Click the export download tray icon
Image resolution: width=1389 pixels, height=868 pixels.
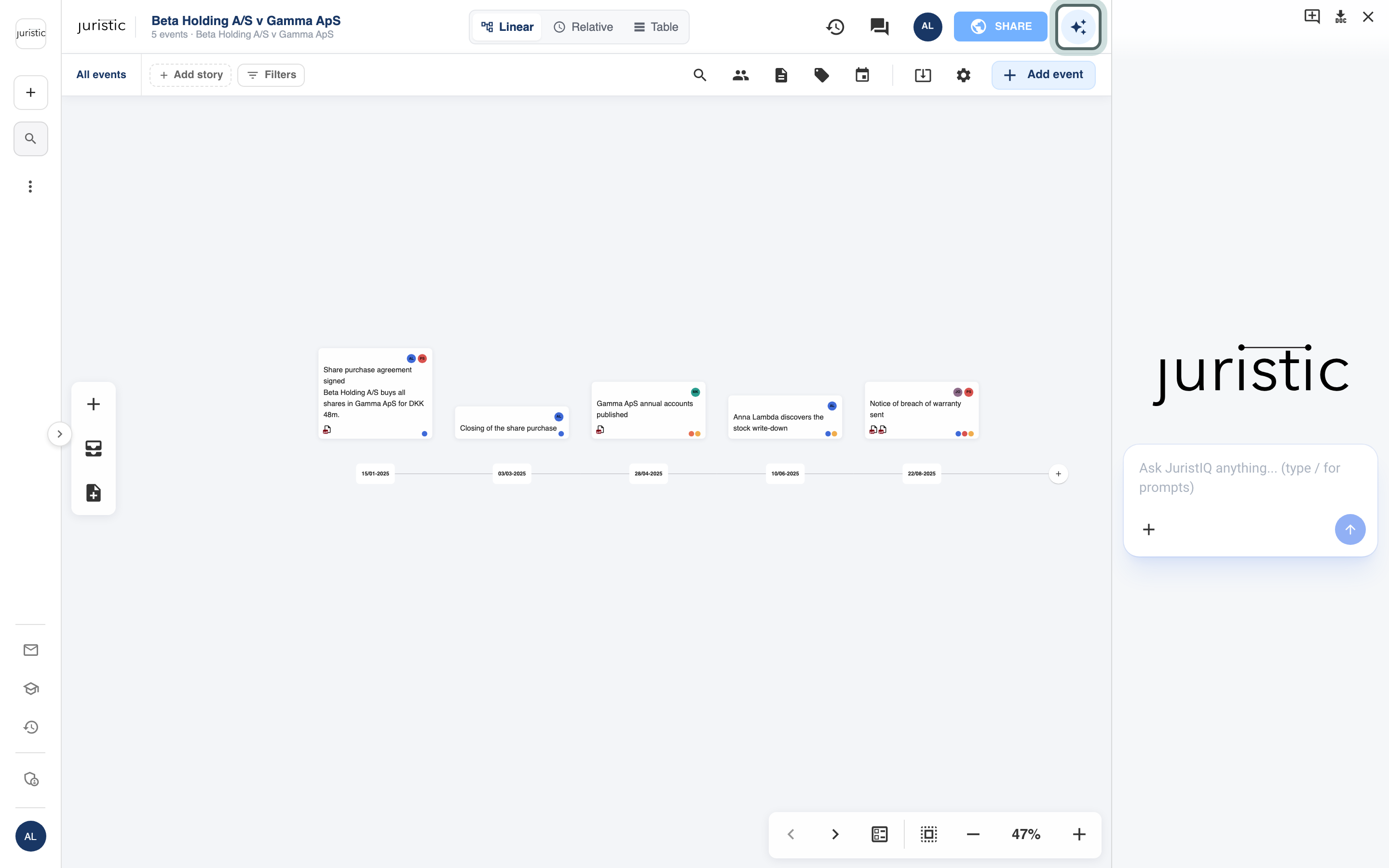click(x=923, y=75)
